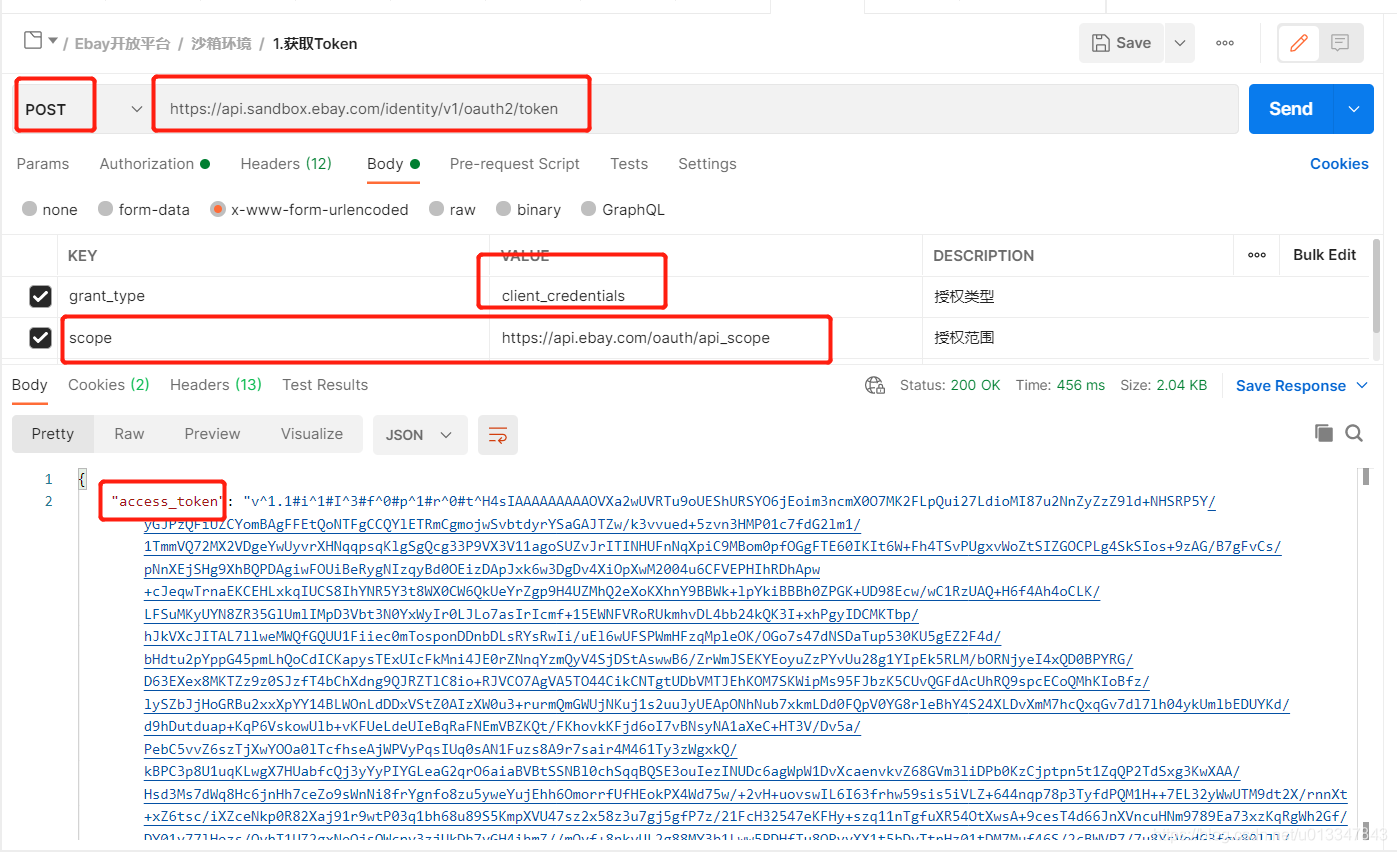Screen dimensions: 1397x853
Task: Select the response Body tab
Action: click(30, 385)
